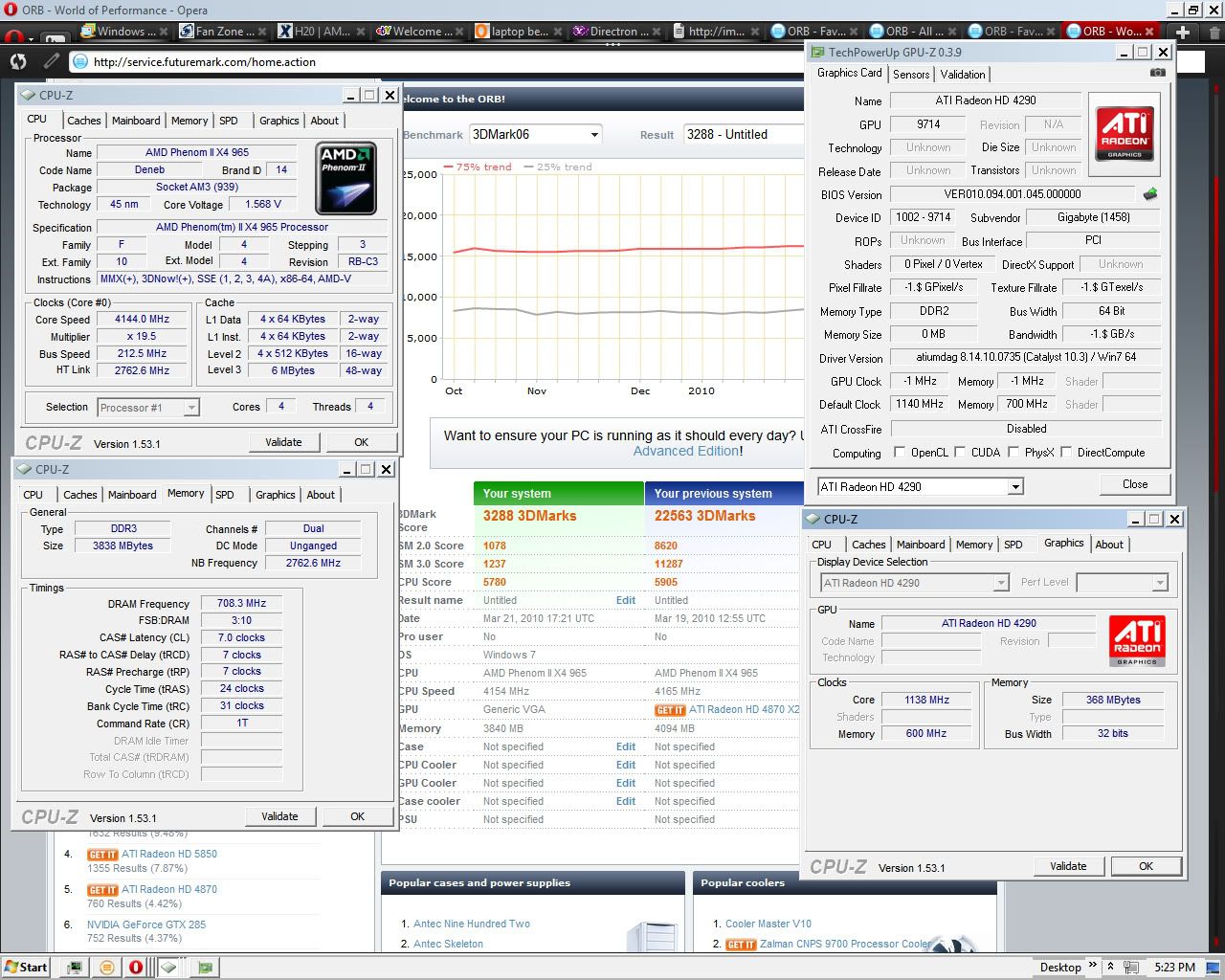Screen dimensions: 1225x980
Task: Switch to the Sensors tab in GPU-Z
Action: (910, 75)
